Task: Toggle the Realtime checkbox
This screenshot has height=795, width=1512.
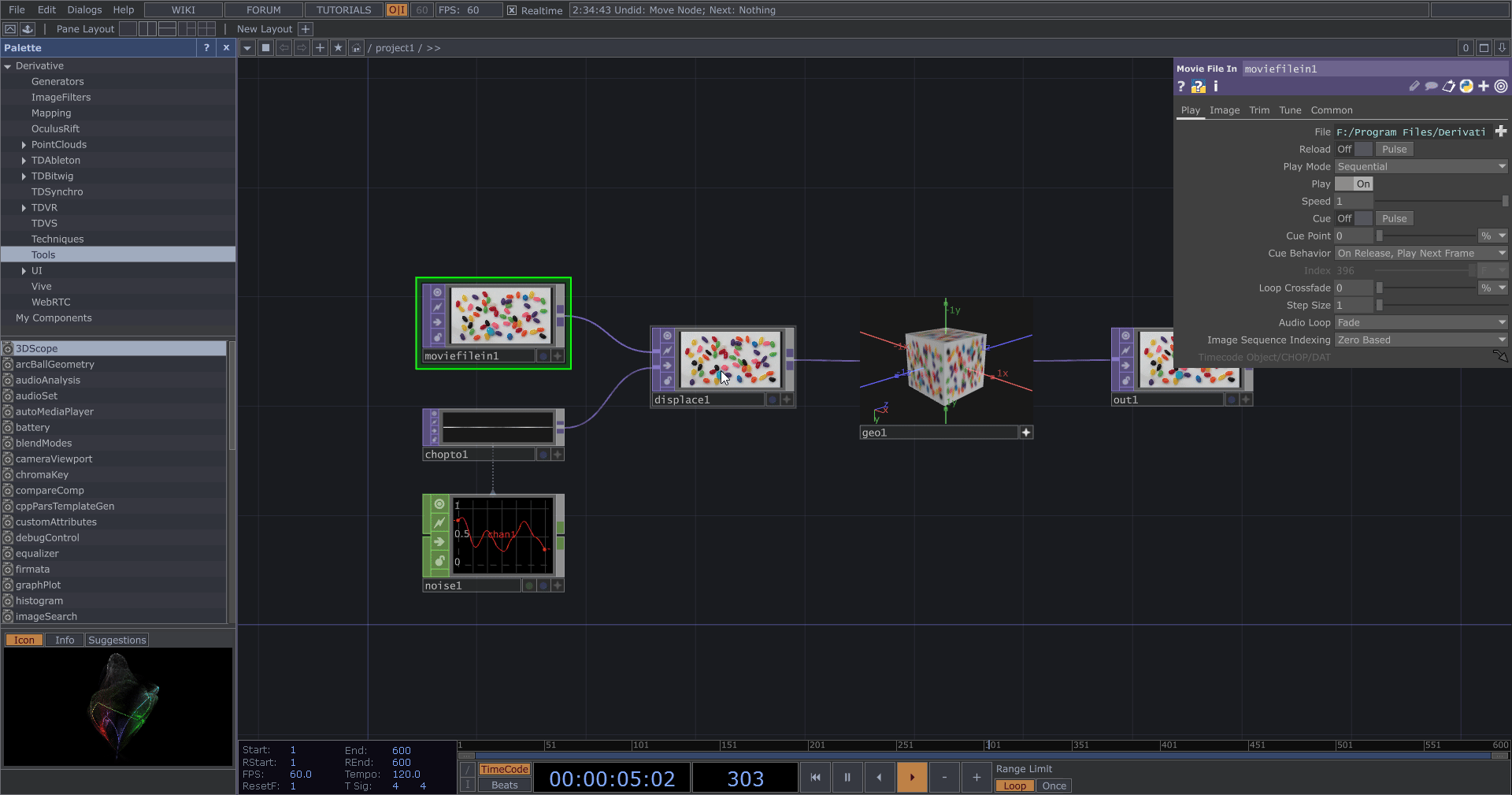Action: [x=512, y=10]
